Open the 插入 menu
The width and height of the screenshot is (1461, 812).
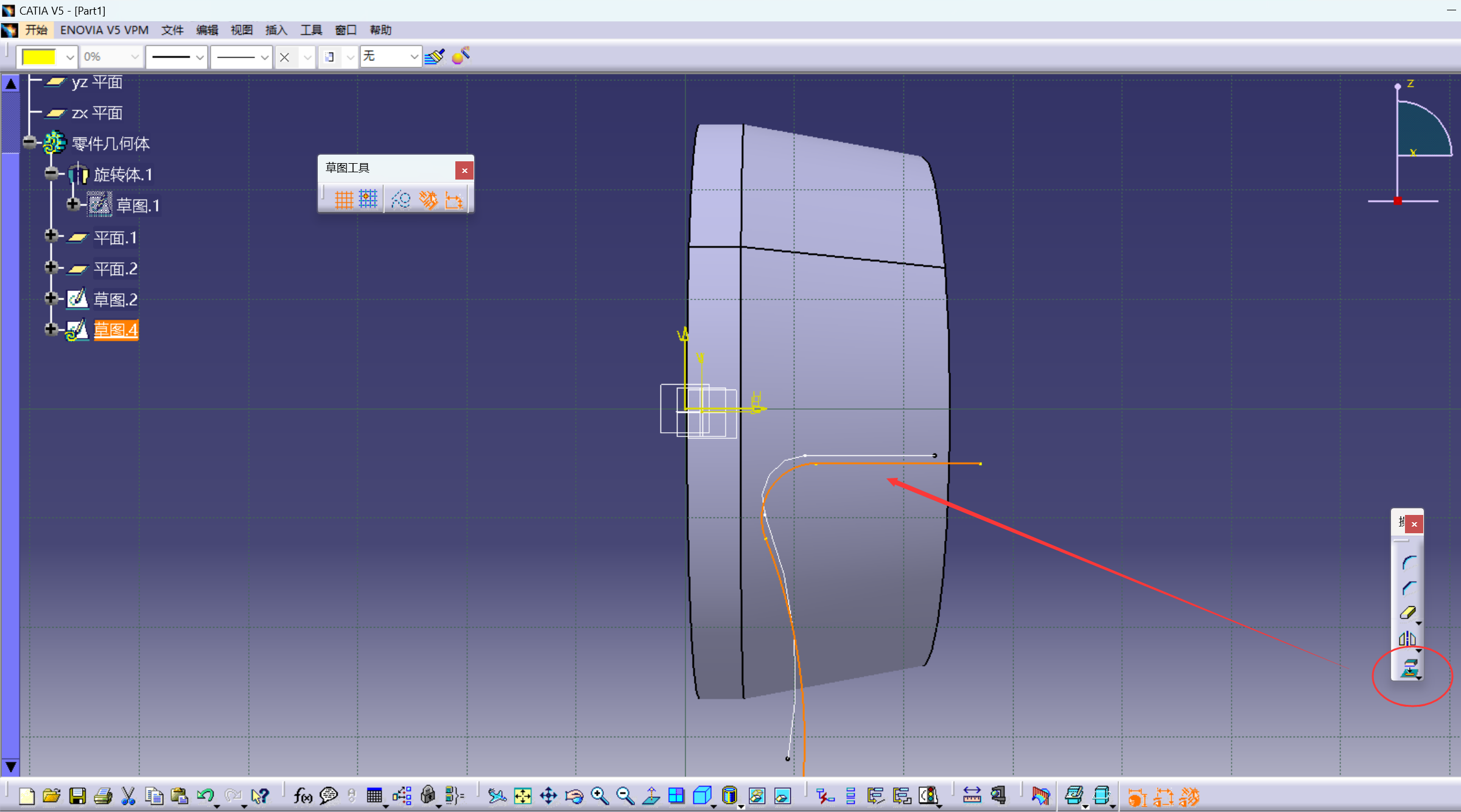[x=276, y=30]
